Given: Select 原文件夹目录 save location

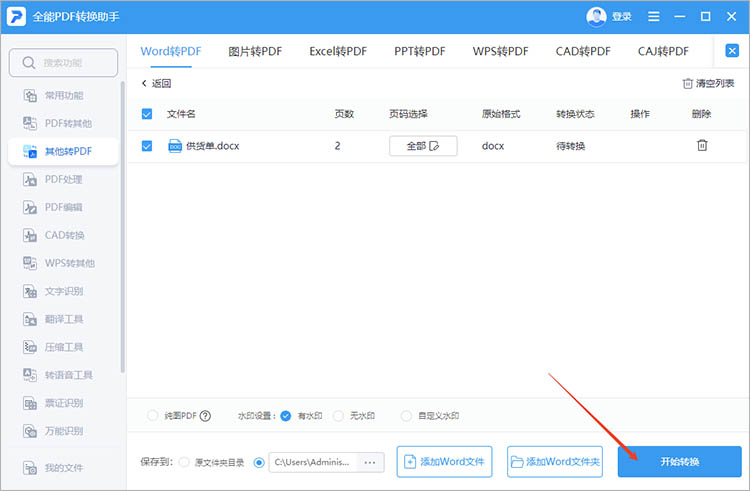Looking at the screenshot, I should (184, 462).
